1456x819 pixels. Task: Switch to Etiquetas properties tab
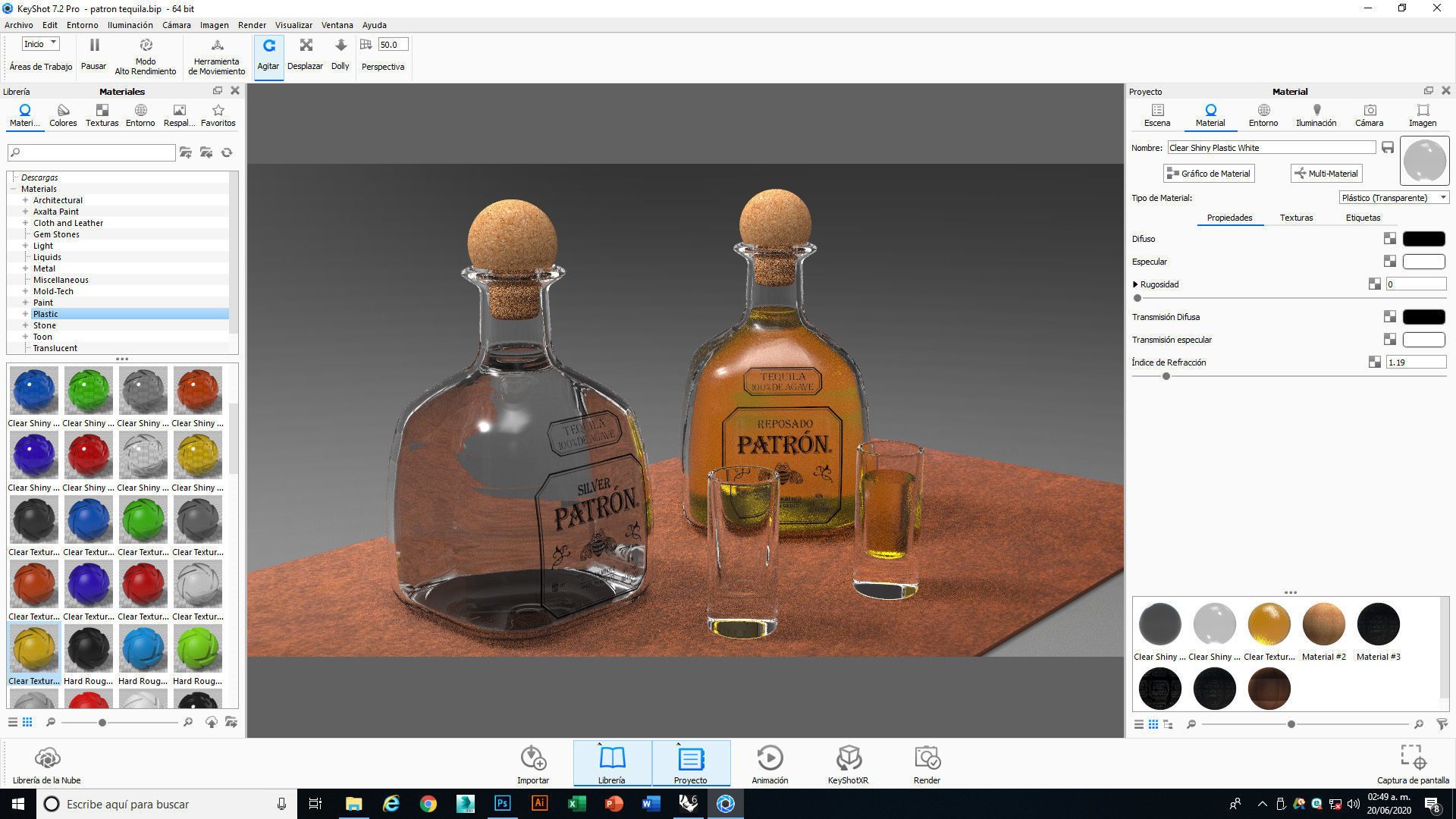tap(1363, 218)
